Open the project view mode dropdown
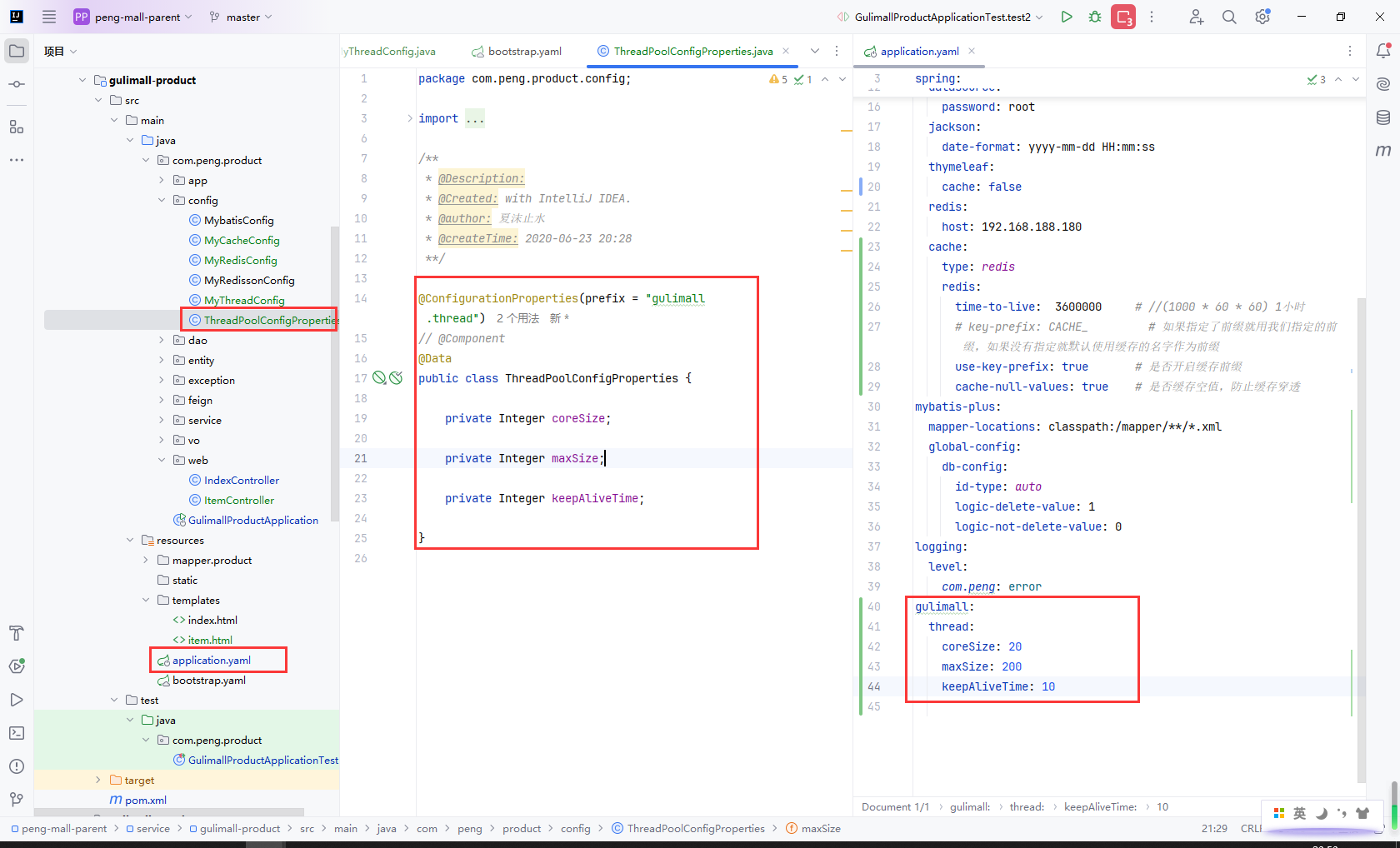 click(x=61, y=51)
